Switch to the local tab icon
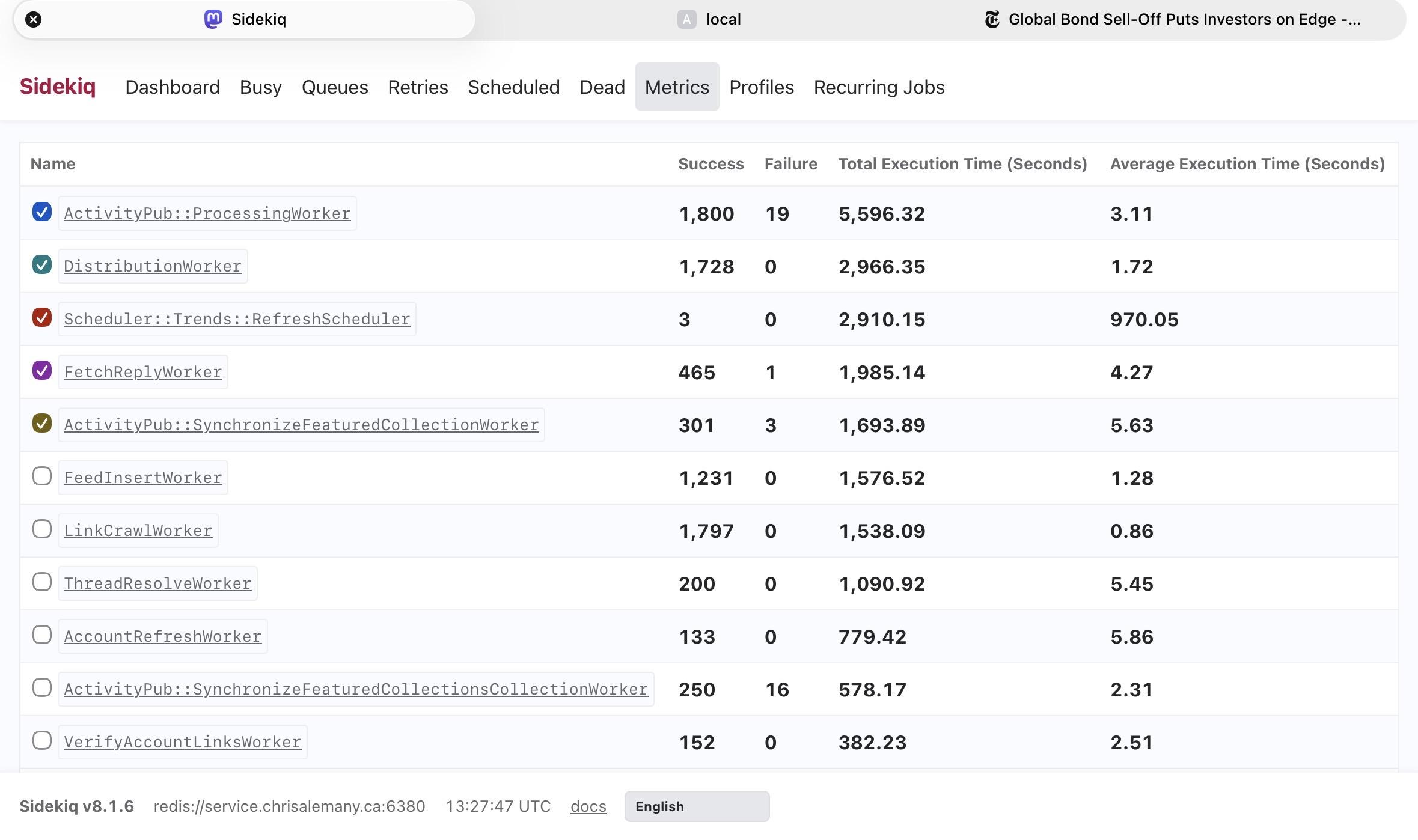 (x=686, y=19)
